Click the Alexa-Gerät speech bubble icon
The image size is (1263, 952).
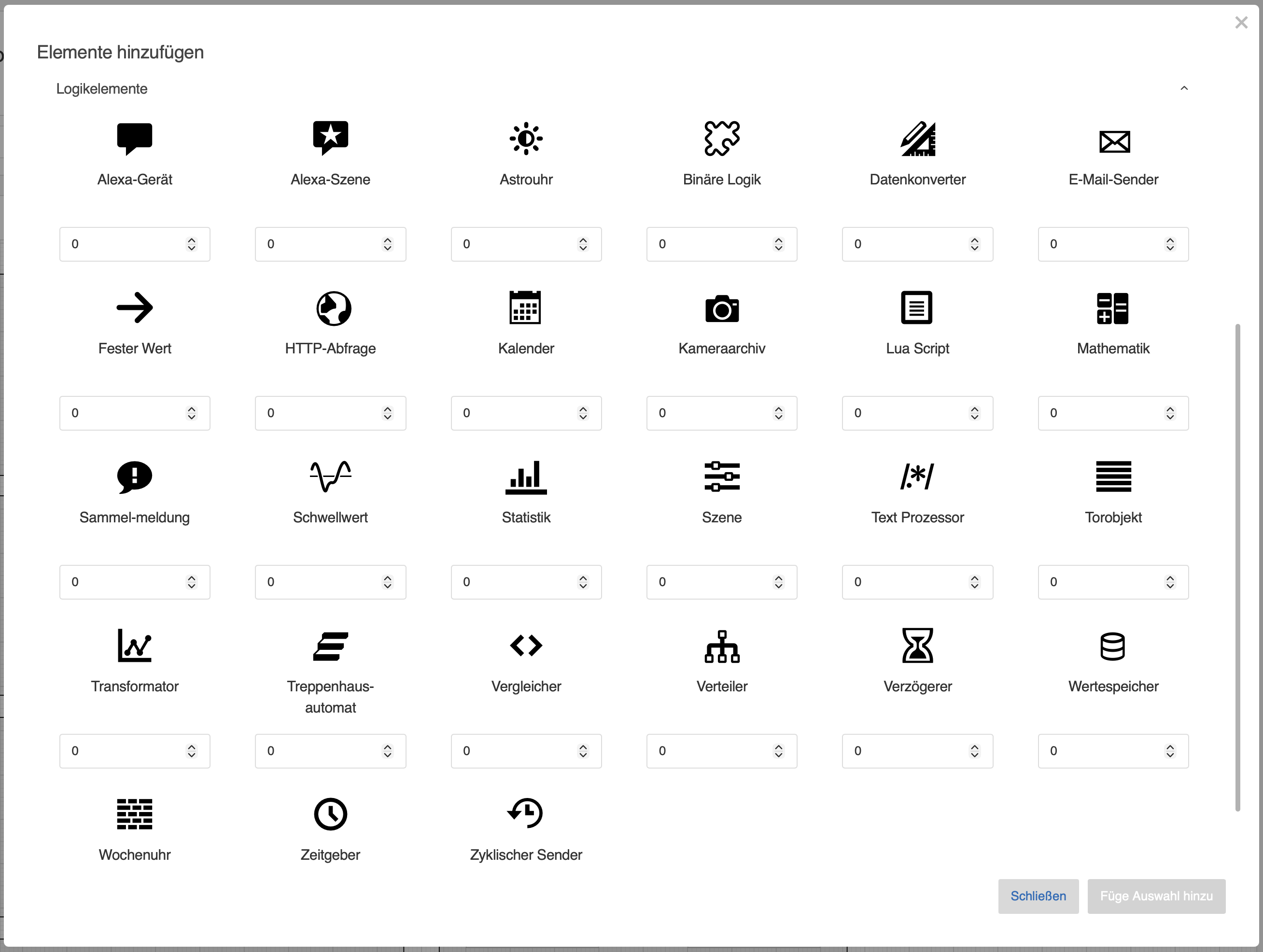(x=135, y=138)
